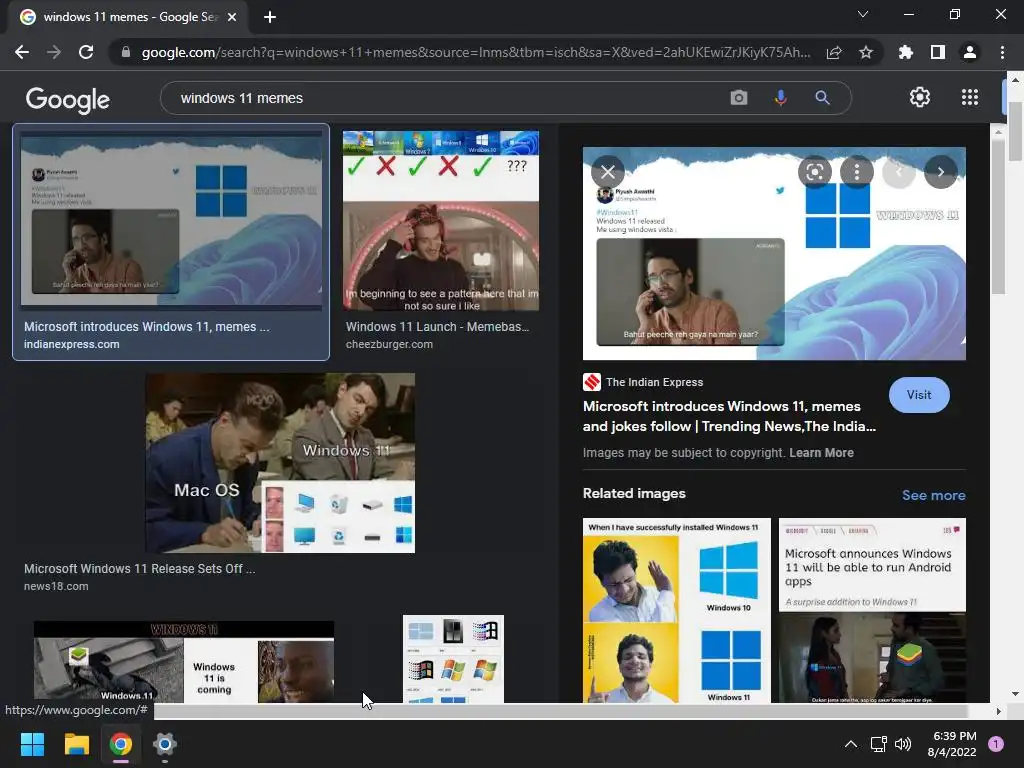Image resolution: width=1024 pixels, height=768 pixels.
Task: Open Chrome extensions puzzle icon
Action: point(906,52)
